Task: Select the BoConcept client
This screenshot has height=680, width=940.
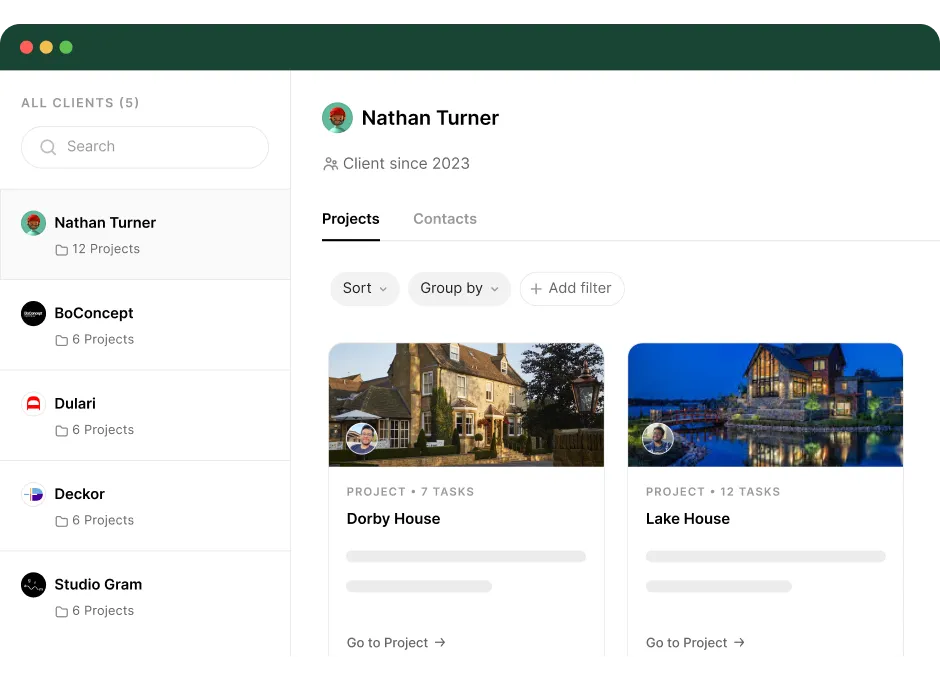Action: tap(145, 325)
